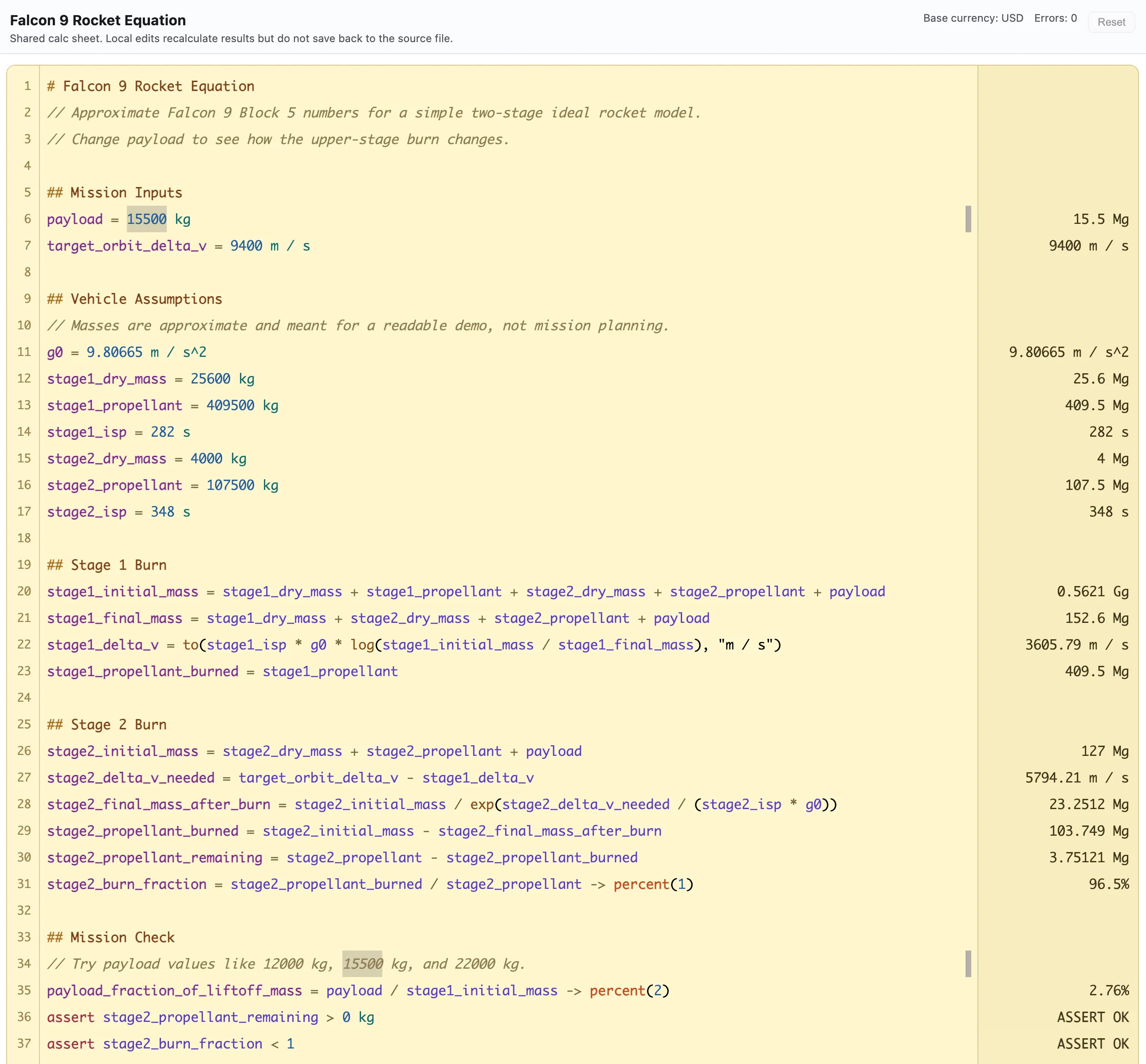Click the result '0.5621 Gg'
This screenshot has height=1064, width=1146.
point(1092,592)
